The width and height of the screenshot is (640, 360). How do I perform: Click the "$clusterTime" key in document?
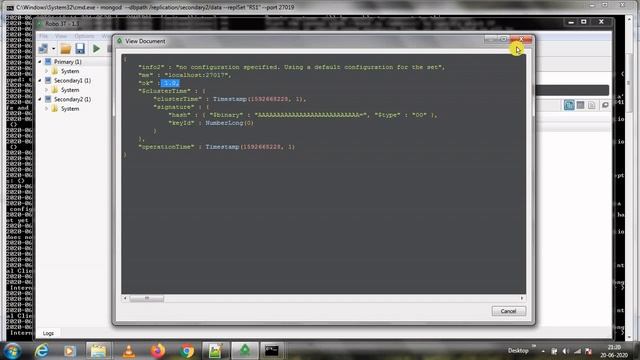point(164,91)
